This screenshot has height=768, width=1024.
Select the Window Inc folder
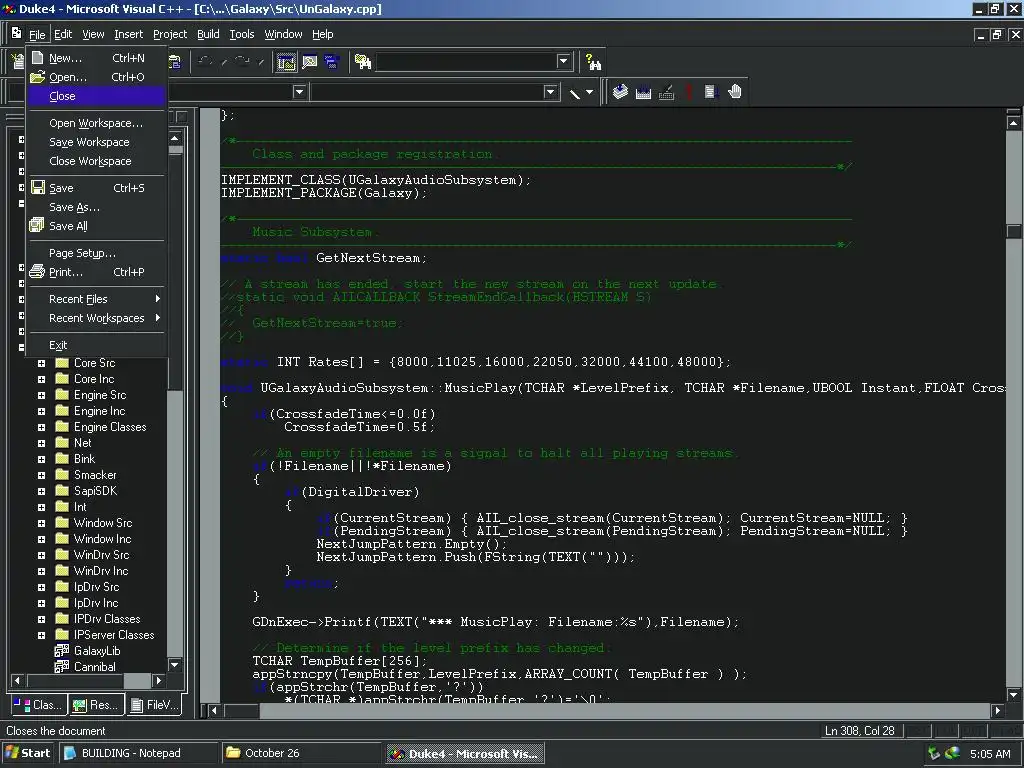[102, 539]
